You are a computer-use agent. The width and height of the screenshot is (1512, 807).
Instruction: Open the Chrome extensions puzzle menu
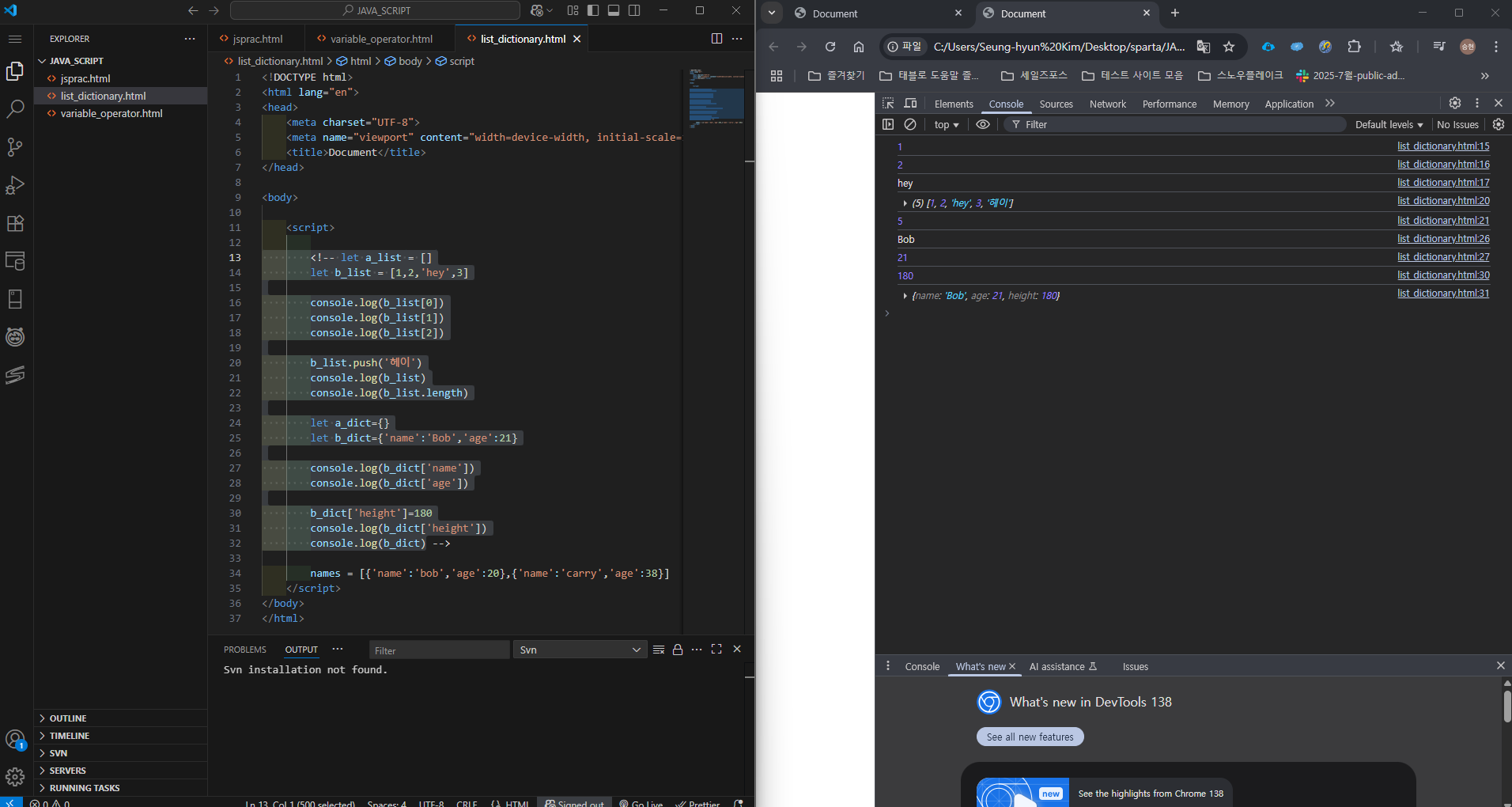click(1354, 47)
